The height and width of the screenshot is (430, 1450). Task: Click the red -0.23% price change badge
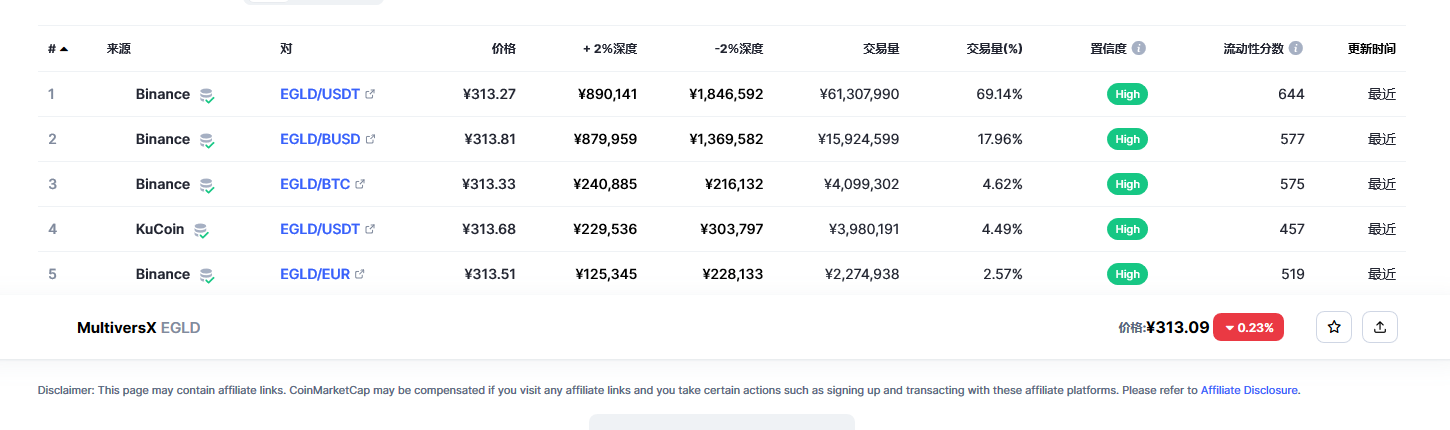(1248, 327)
